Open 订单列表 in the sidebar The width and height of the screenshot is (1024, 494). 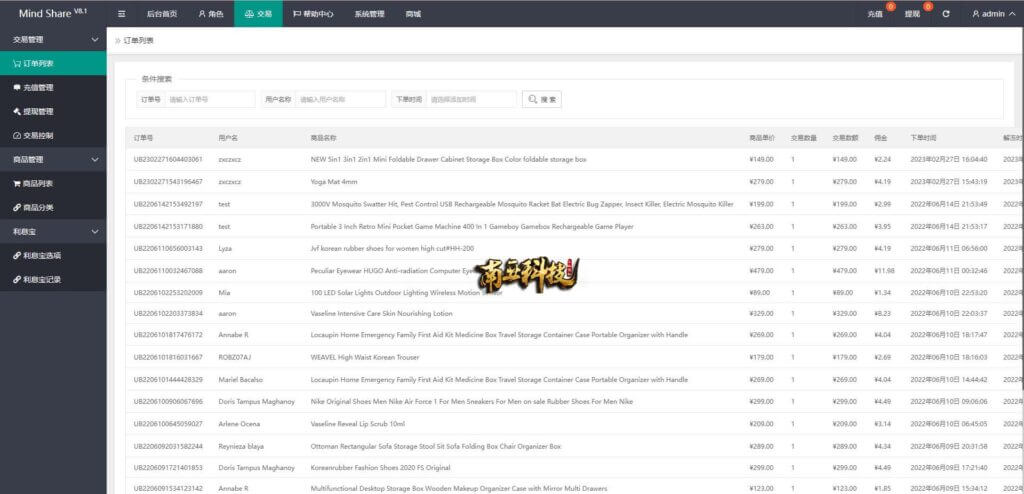tap(53, 63)
